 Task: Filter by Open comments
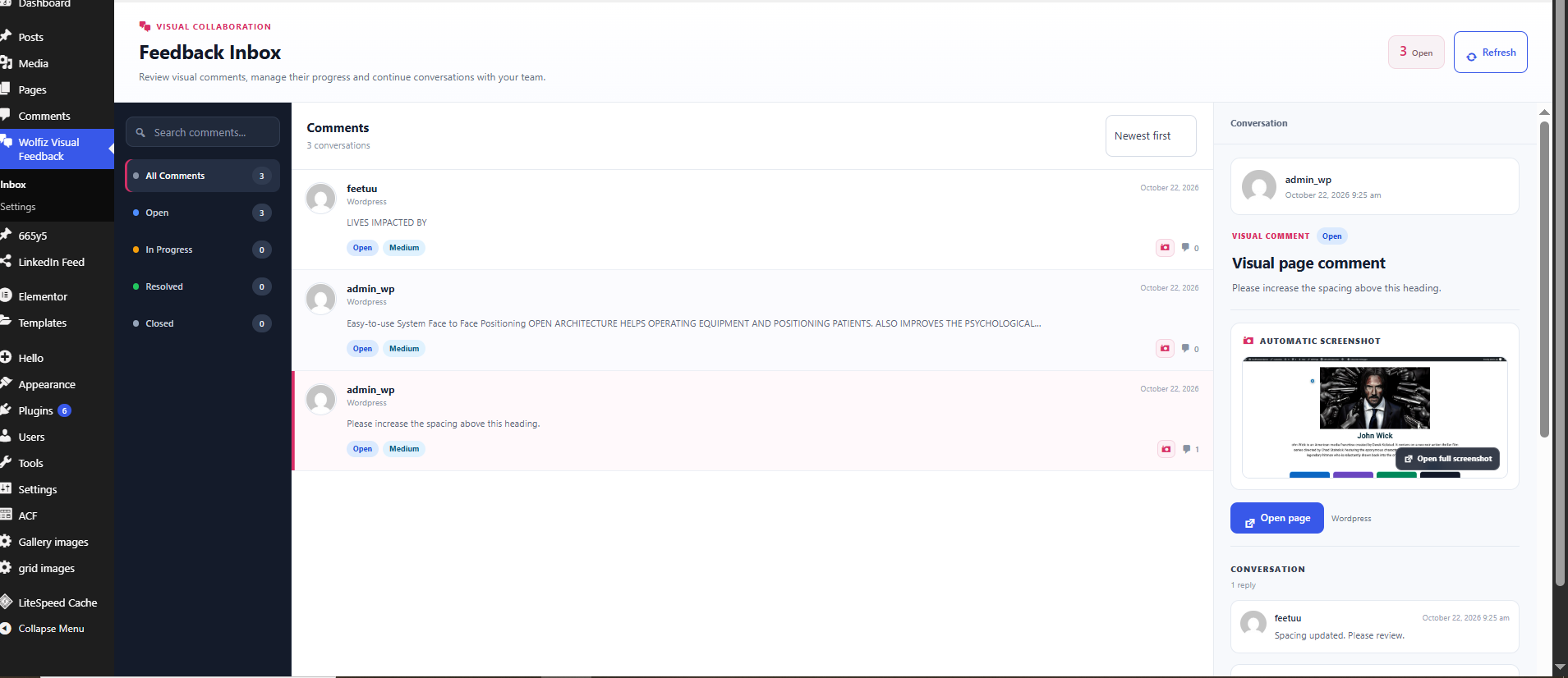tap(202, 213)
